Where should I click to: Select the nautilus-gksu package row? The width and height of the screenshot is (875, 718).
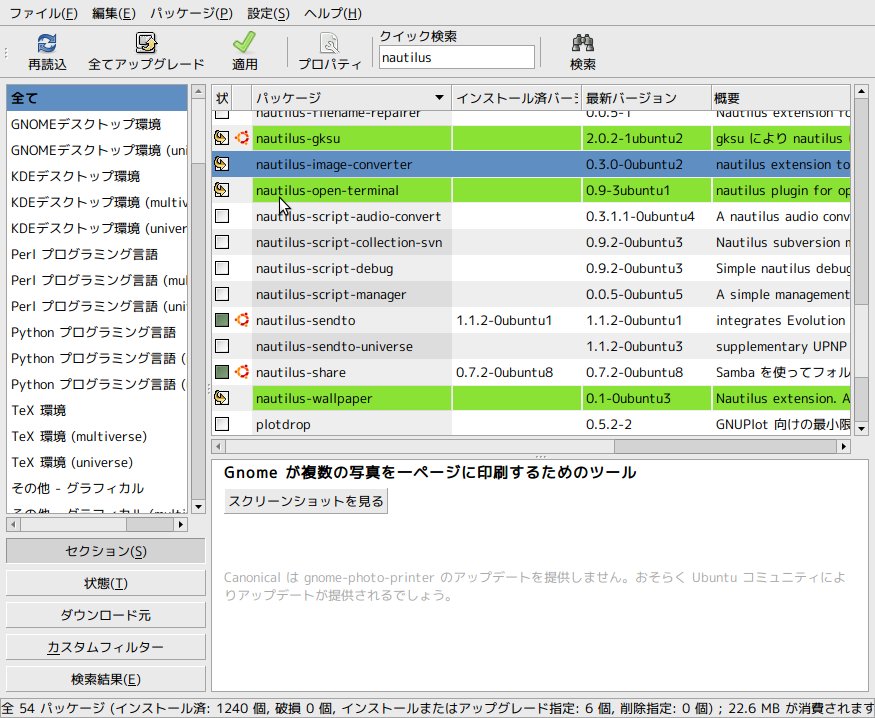[531, 138]
